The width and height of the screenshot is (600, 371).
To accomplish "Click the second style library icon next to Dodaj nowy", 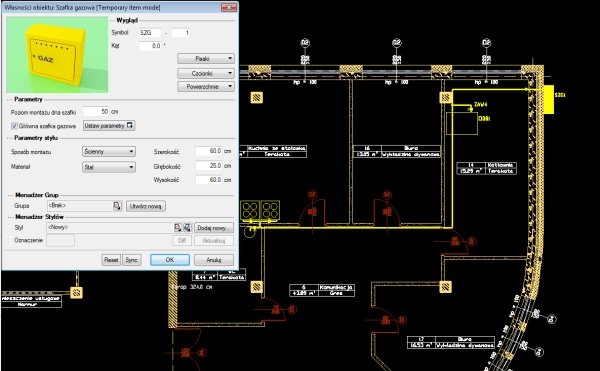I will tap(187, 228).
